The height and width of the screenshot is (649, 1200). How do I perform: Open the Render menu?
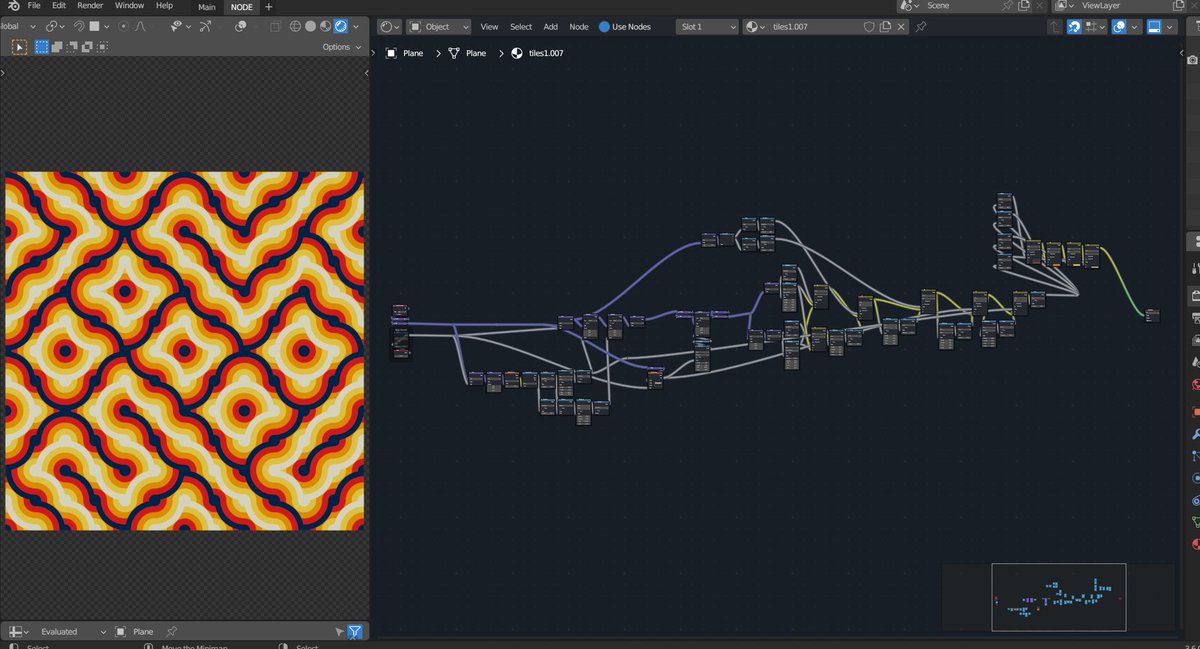click(90, 6)
